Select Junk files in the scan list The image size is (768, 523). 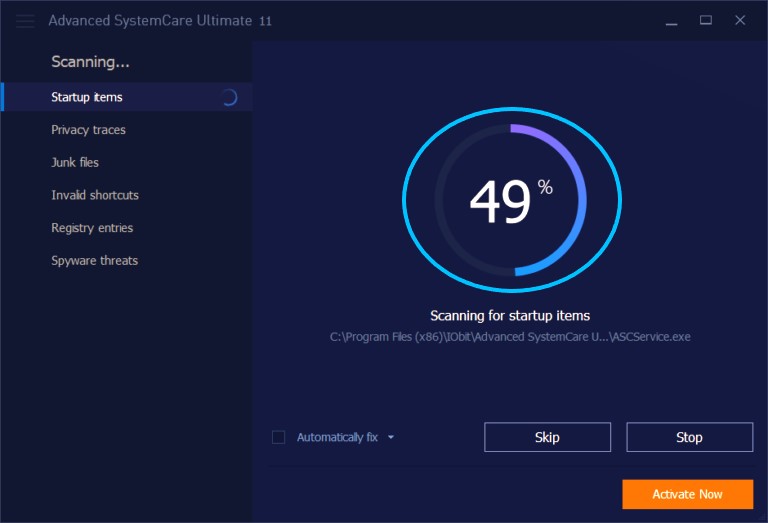pyautogui.click(x=75, y=163)
